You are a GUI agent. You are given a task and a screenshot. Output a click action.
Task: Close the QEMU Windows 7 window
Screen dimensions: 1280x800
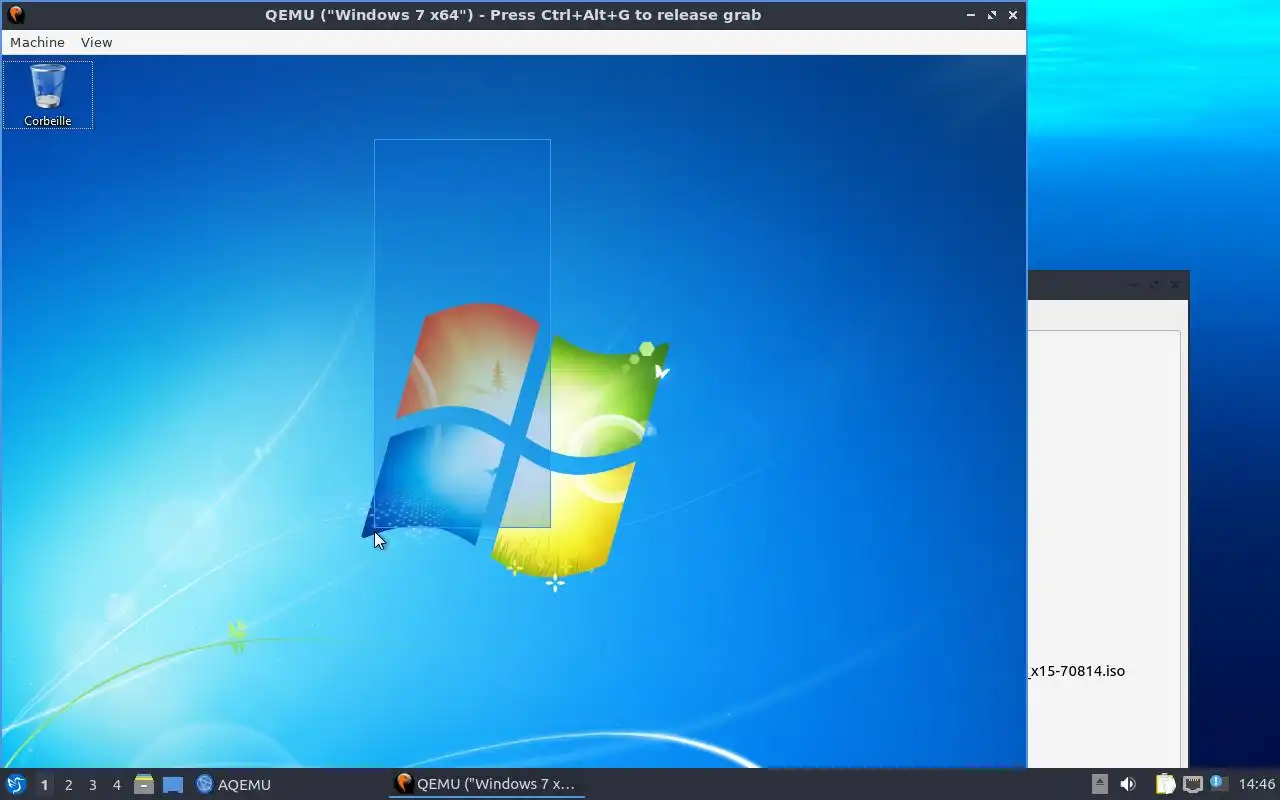(x=1013, y=15)
